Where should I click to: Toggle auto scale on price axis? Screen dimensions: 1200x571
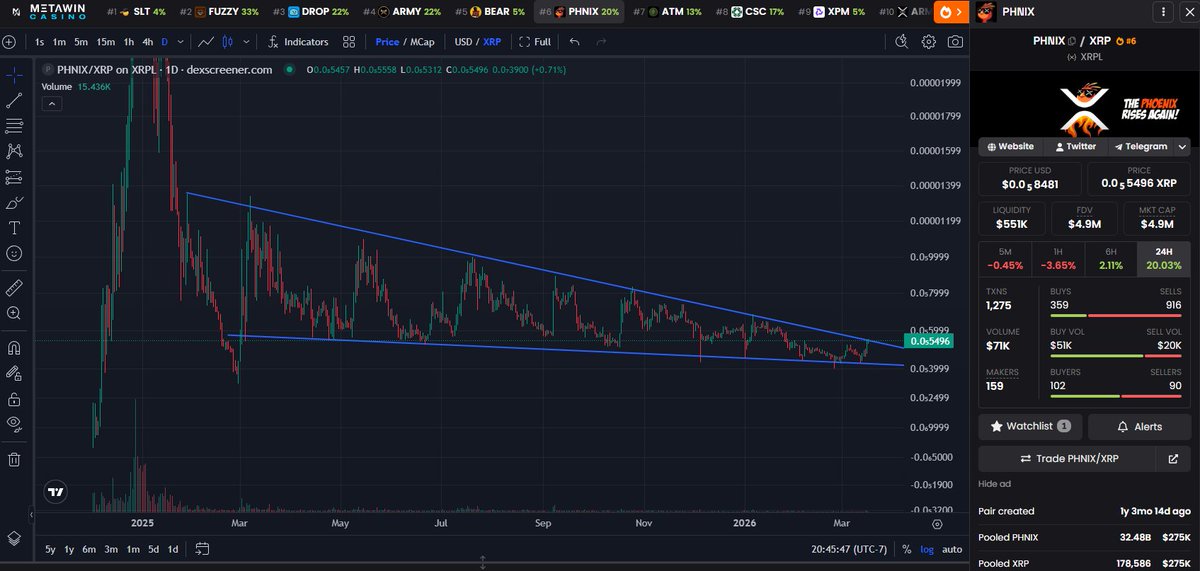pos(953,549)
